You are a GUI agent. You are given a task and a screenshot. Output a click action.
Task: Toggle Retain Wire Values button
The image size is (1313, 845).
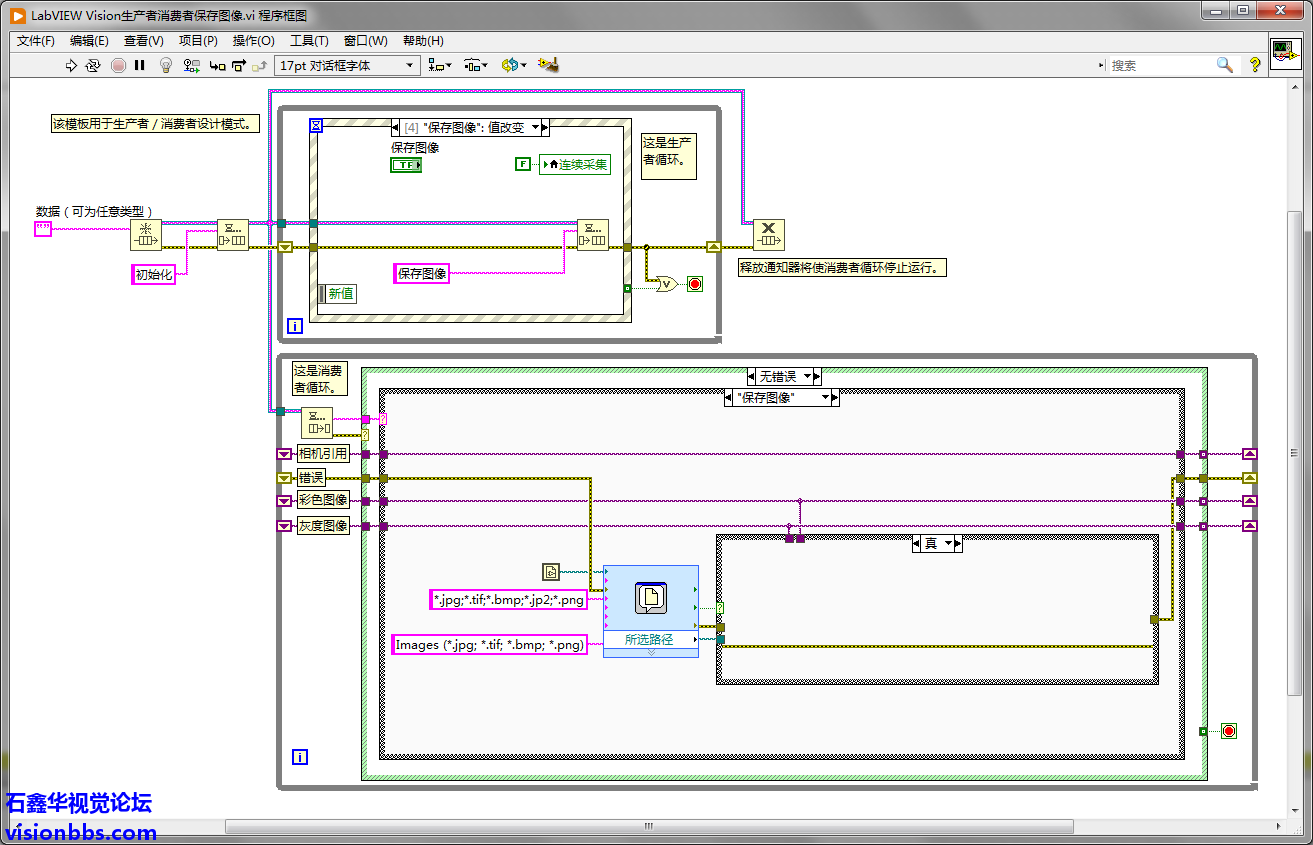click(x=192, y=65)
